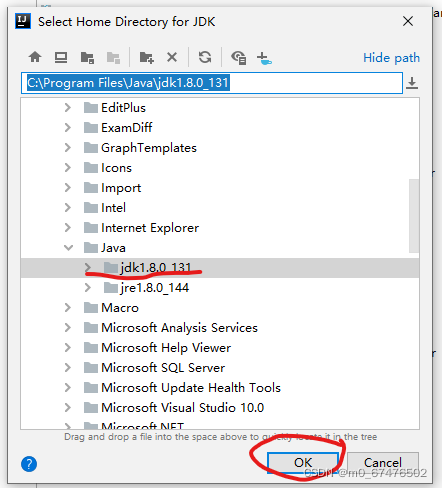This screenshot has height=488, width=442.
Task: Click the tree's vertical scrollbar thumb
Action: point(414,216)
